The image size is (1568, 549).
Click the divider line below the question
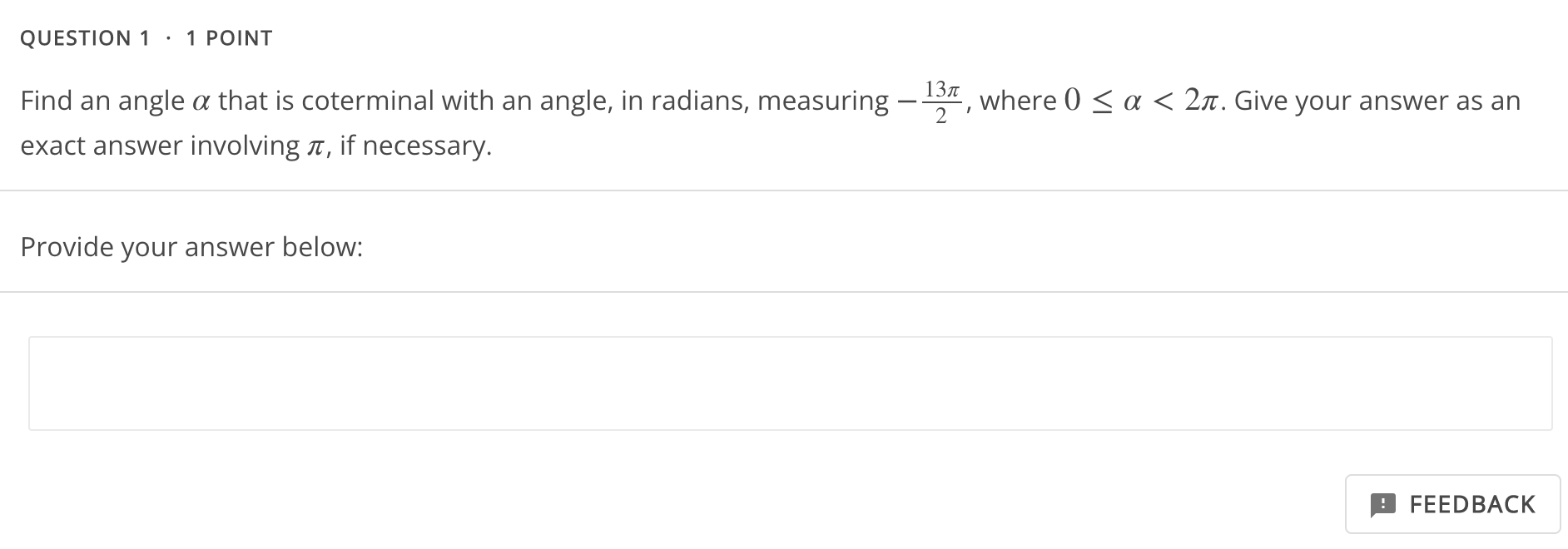(782, 189)
